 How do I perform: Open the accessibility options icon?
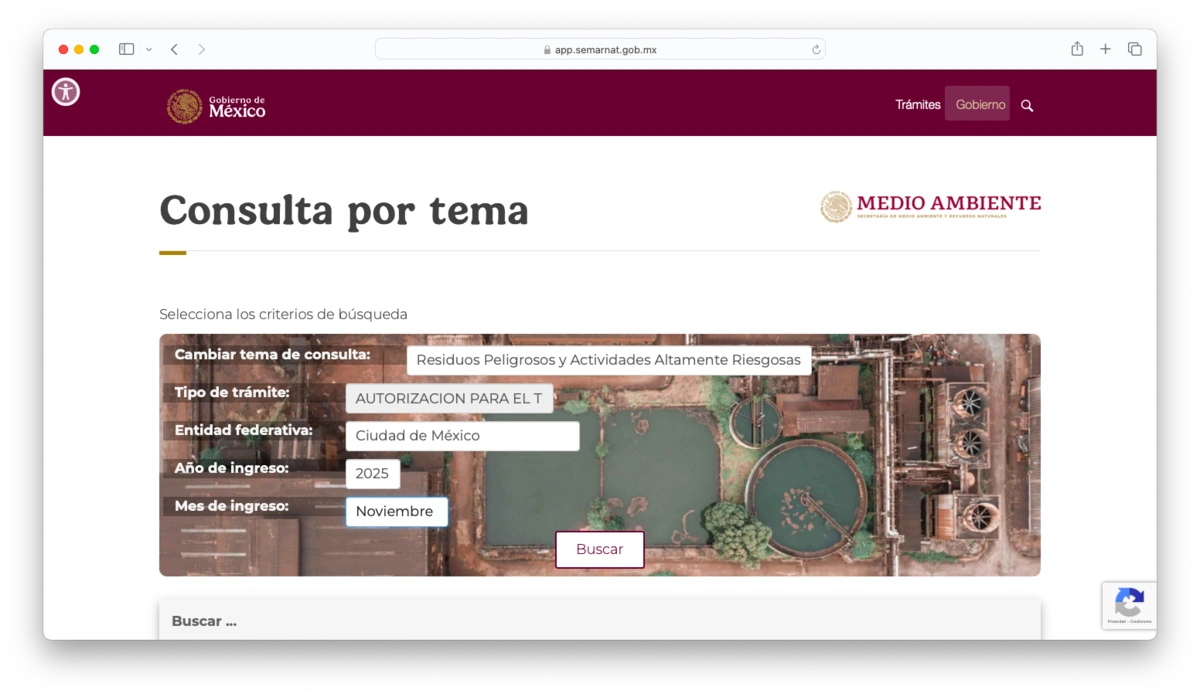[65, 91]
